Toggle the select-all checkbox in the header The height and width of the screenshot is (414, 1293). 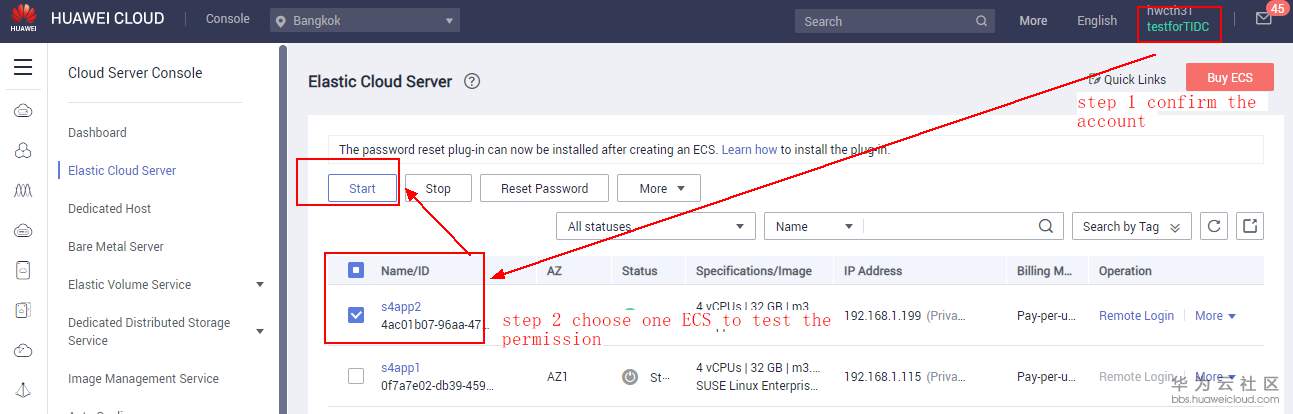tap(356, 270)
